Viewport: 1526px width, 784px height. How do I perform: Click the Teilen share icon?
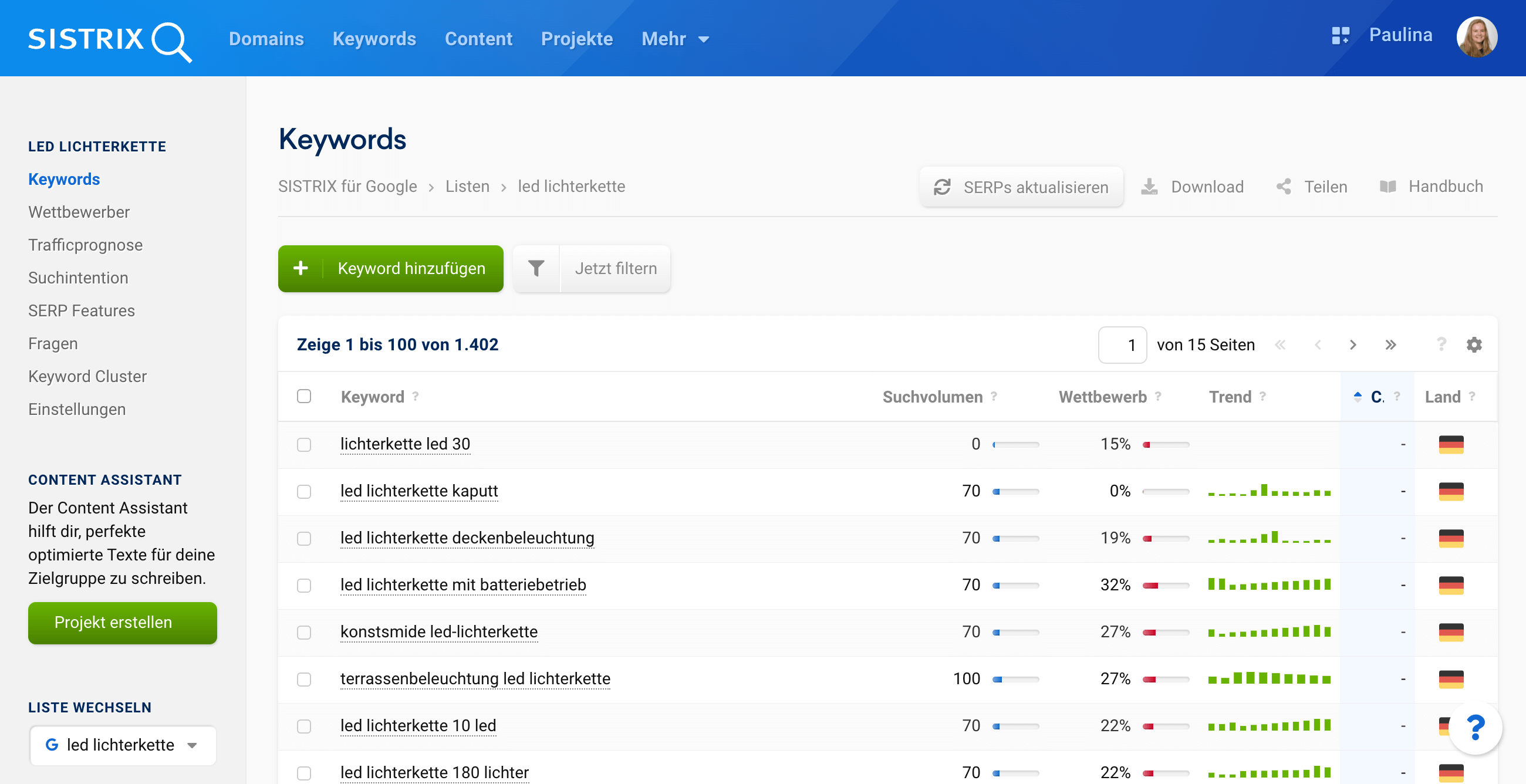1284,187
